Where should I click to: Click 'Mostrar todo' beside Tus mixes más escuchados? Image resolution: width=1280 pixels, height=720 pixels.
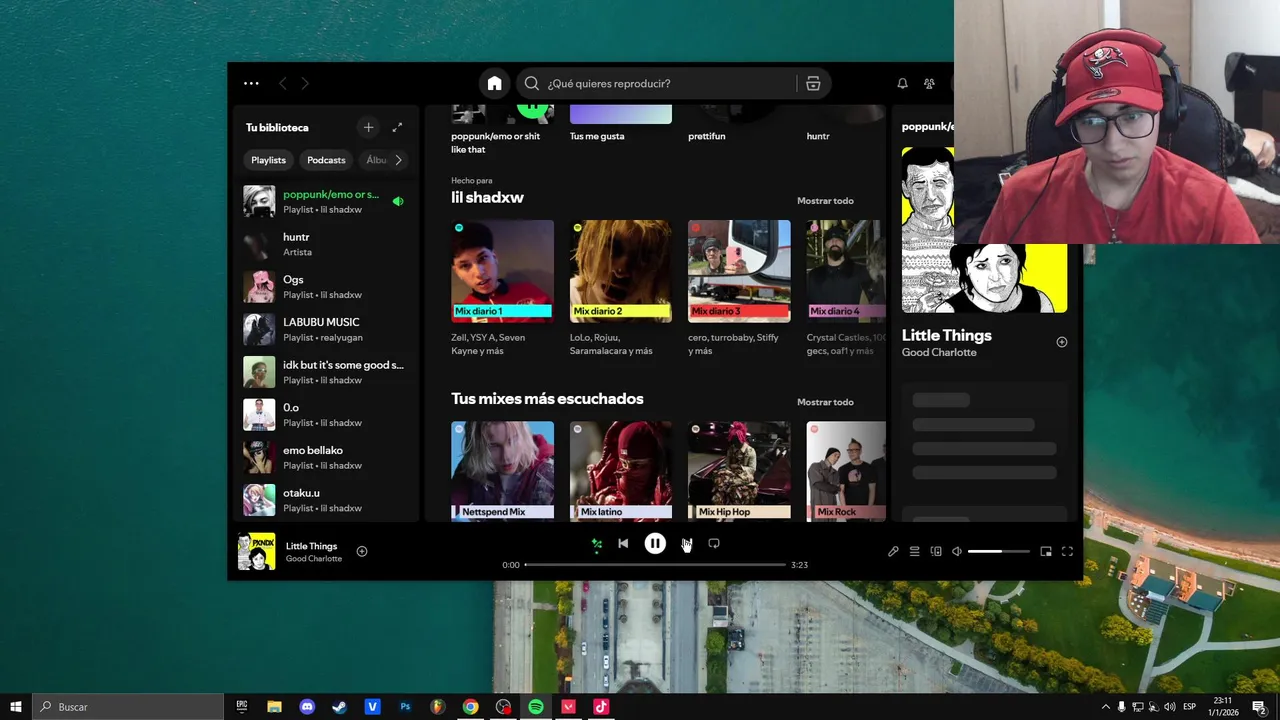click(825, 402)
